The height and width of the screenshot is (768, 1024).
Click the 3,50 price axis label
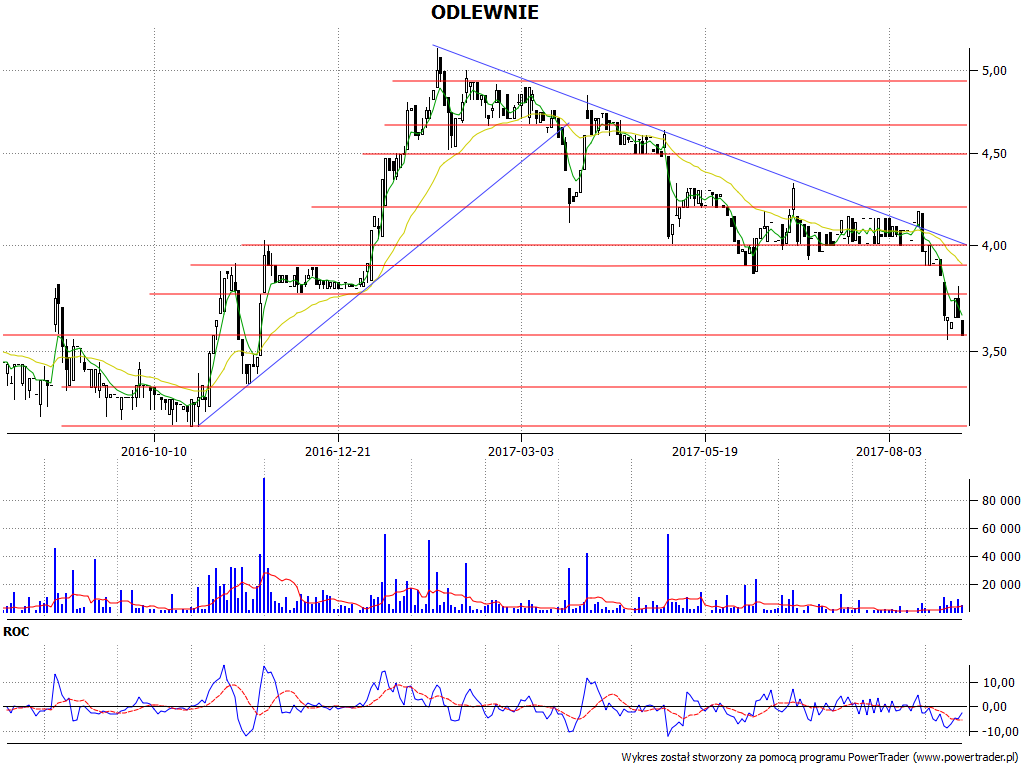993,351
